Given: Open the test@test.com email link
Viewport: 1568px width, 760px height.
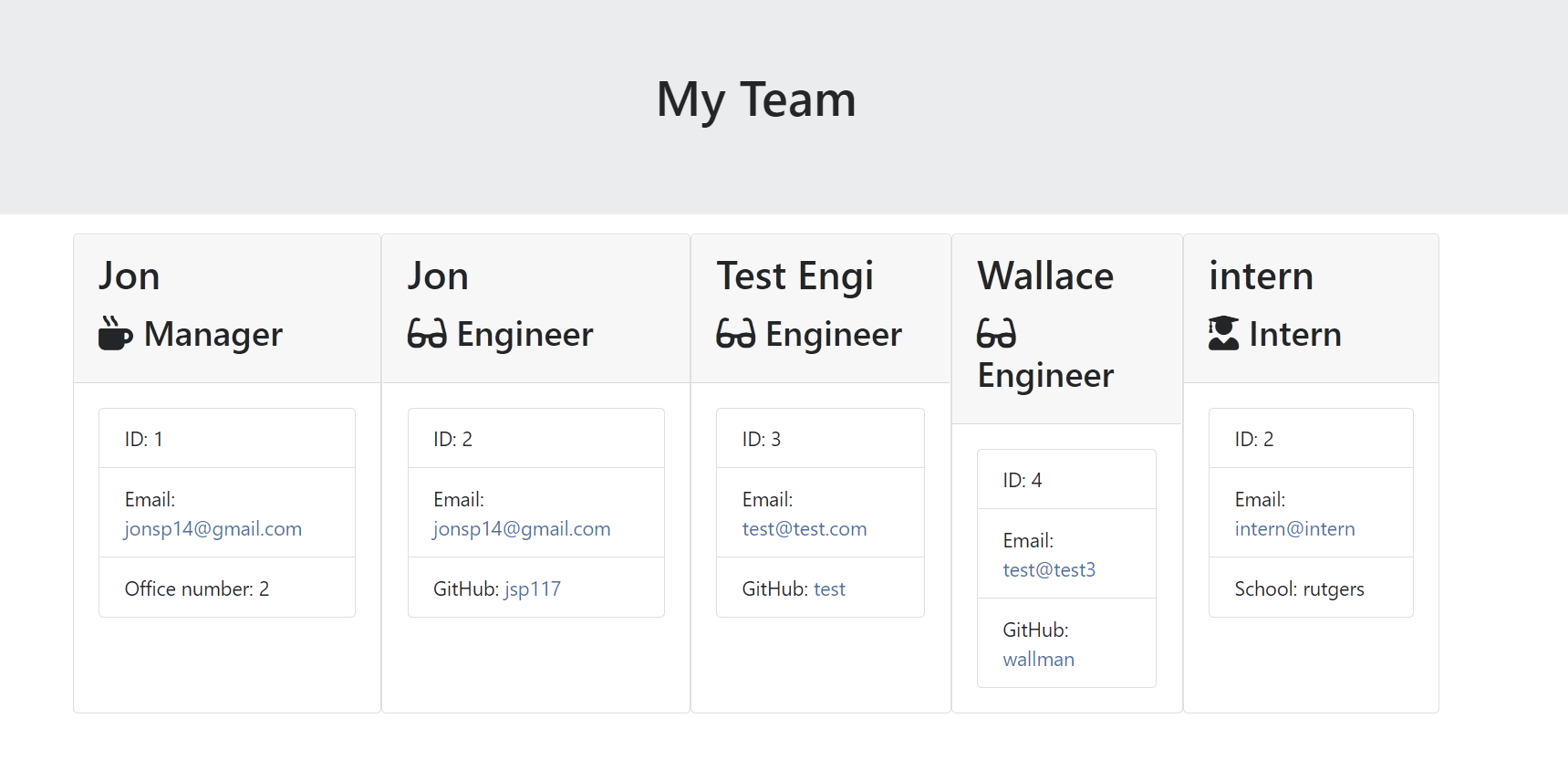Looking at the screenshot, I should (805, 529).
